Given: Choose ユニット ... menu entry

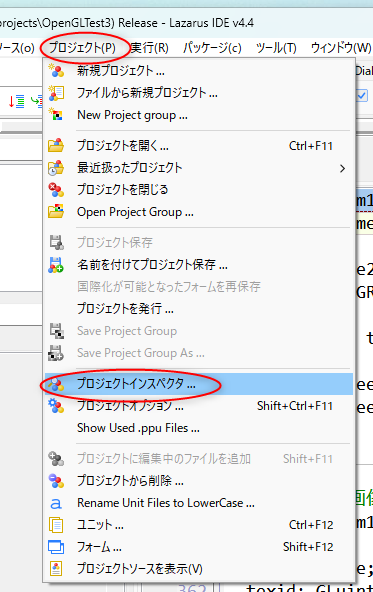Looking at the screenshot, I should tap(199, 525).
